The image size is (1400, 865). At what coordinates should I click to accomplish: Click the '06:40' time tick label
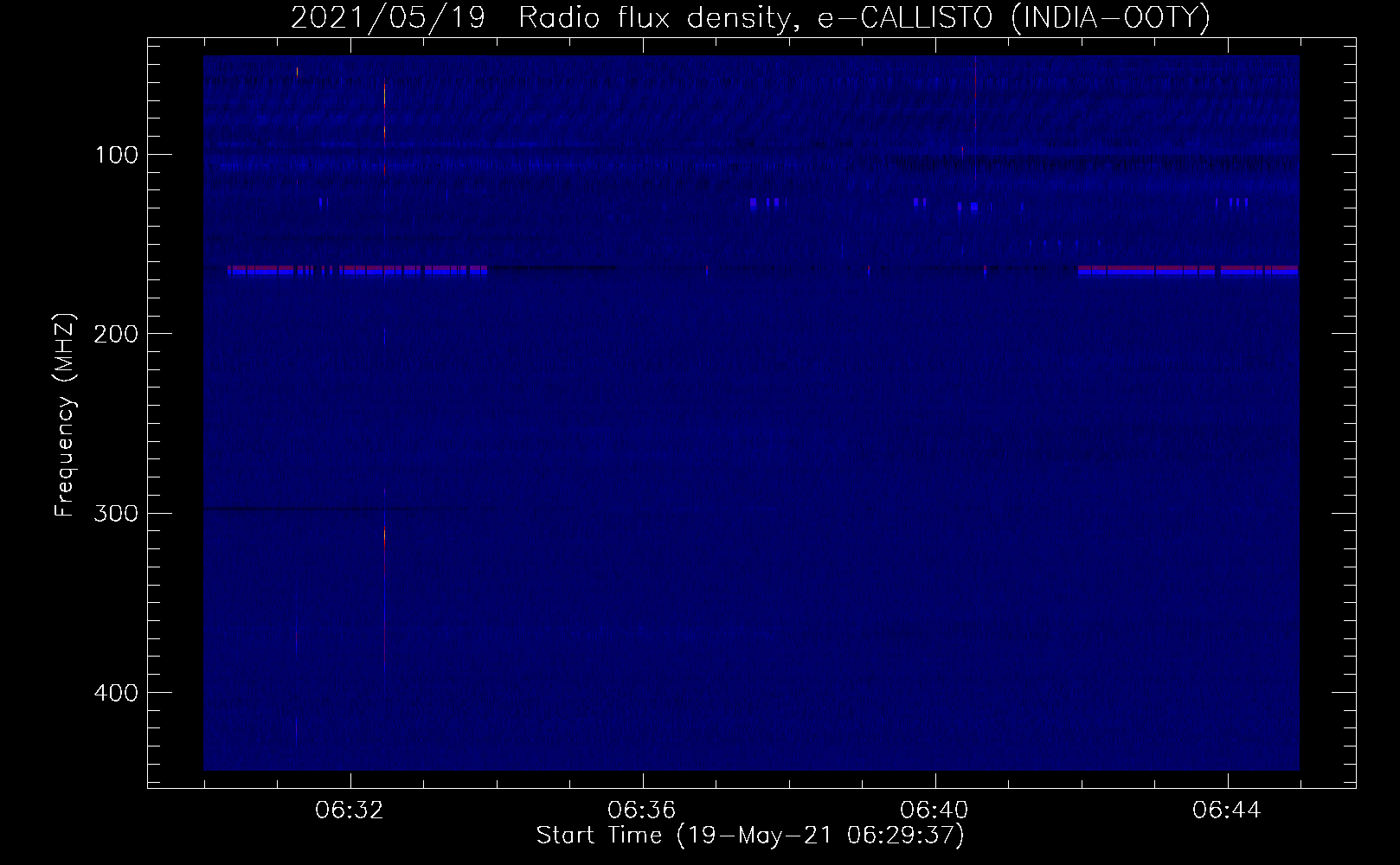coord(934,811)
